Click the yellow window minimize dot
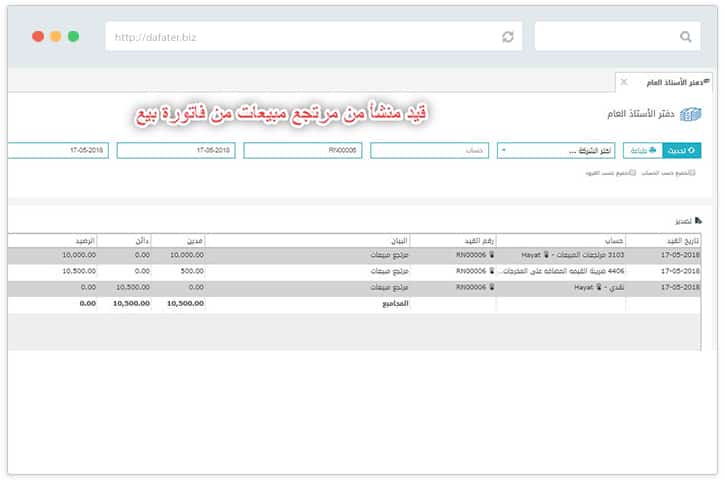725x485 pixels. tap(56, 36)
